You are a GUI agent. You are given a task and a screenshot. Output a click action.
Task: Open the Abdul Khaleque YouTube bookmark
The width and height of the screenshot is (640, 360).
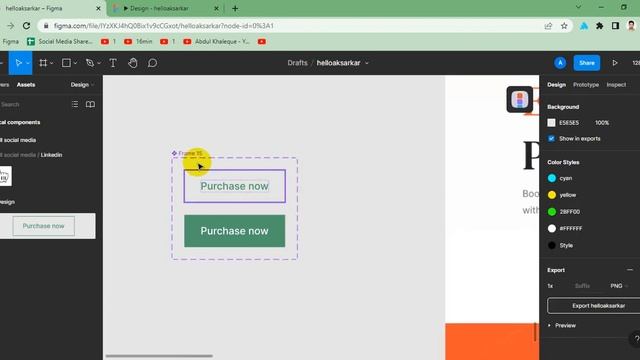coord(217,42)
